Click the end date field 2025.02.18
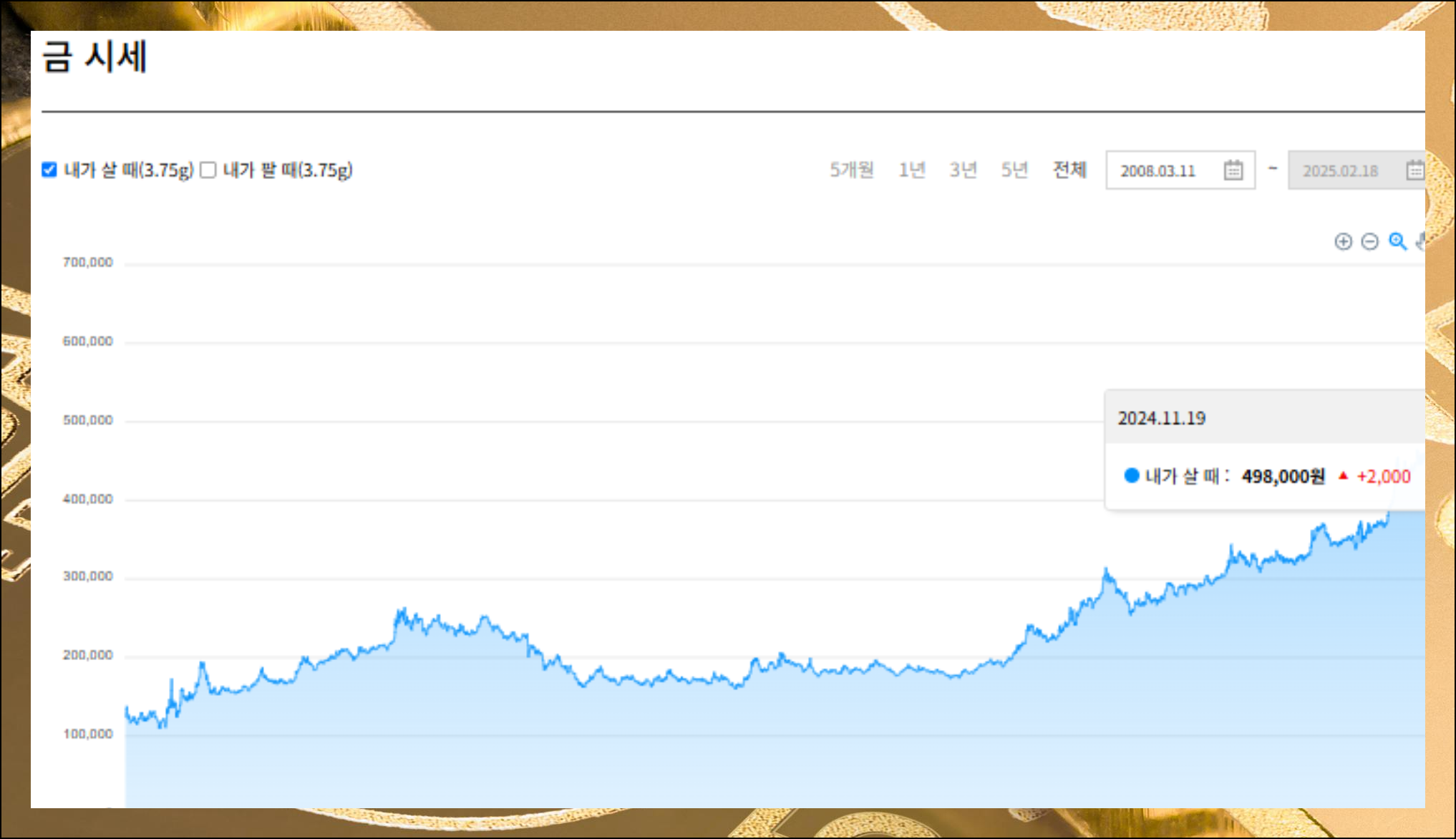Viewport: 1456px width, 839px height. pos(1340,170)
